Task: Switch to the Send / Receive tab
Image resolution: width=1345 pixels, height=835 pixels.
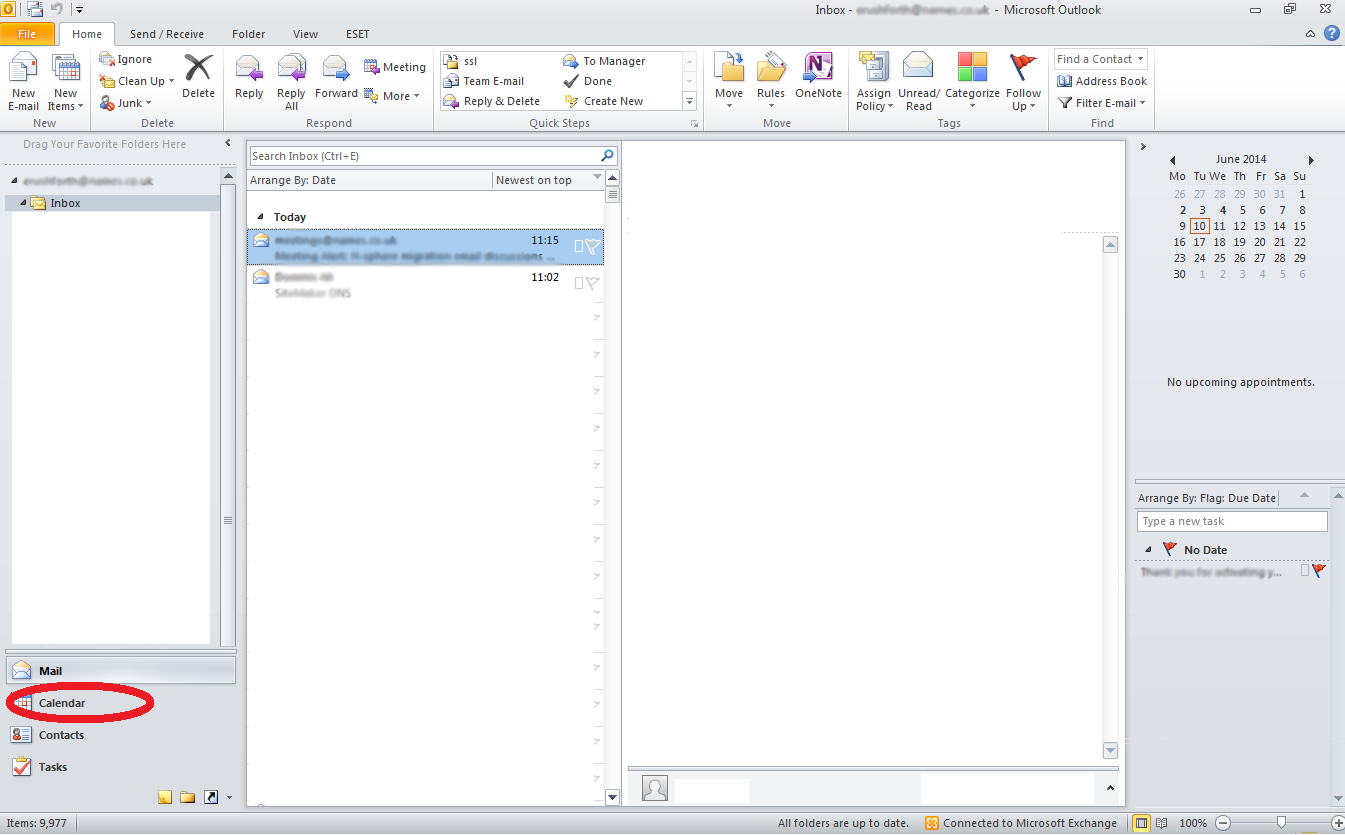Action: [167, 34]
